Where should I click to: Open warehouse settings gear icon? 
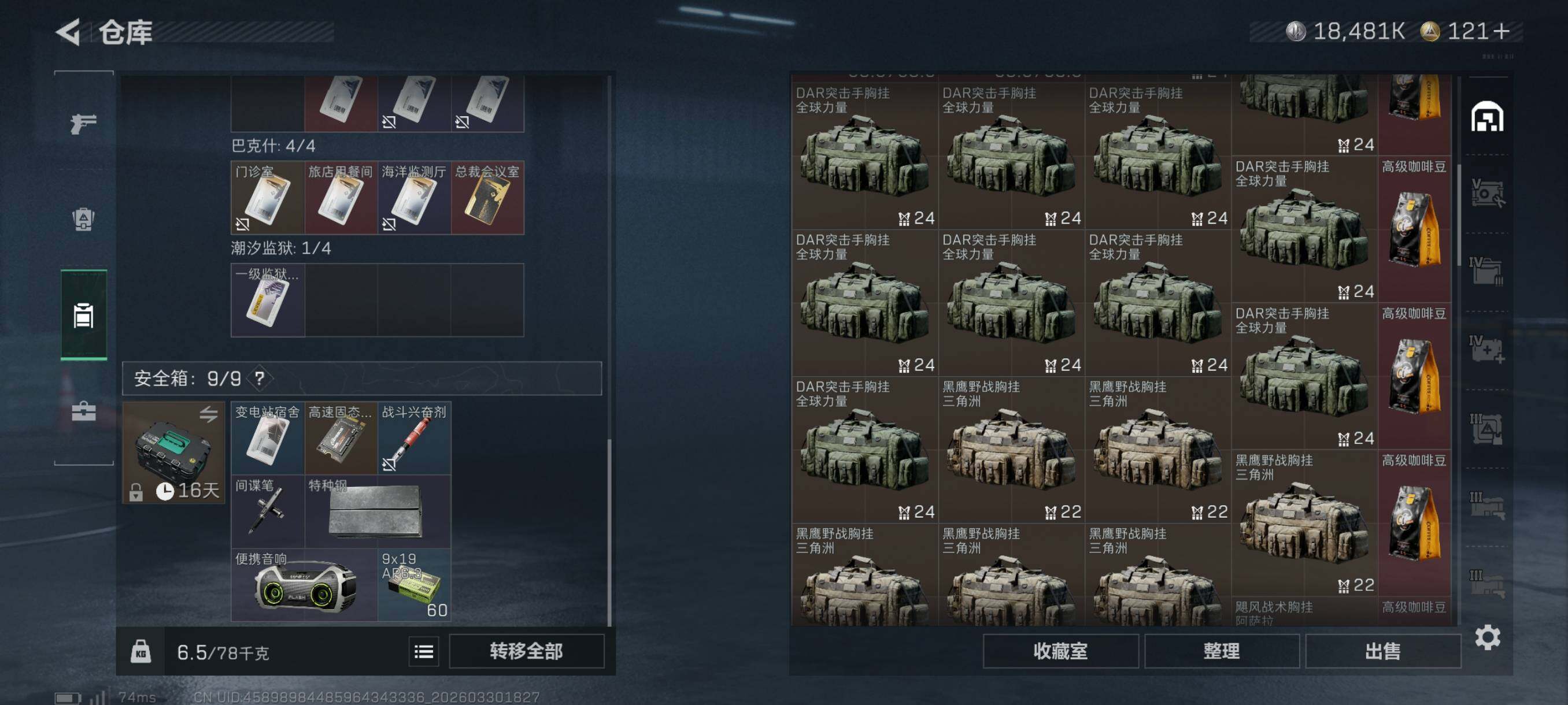(x=1487, y=637)
